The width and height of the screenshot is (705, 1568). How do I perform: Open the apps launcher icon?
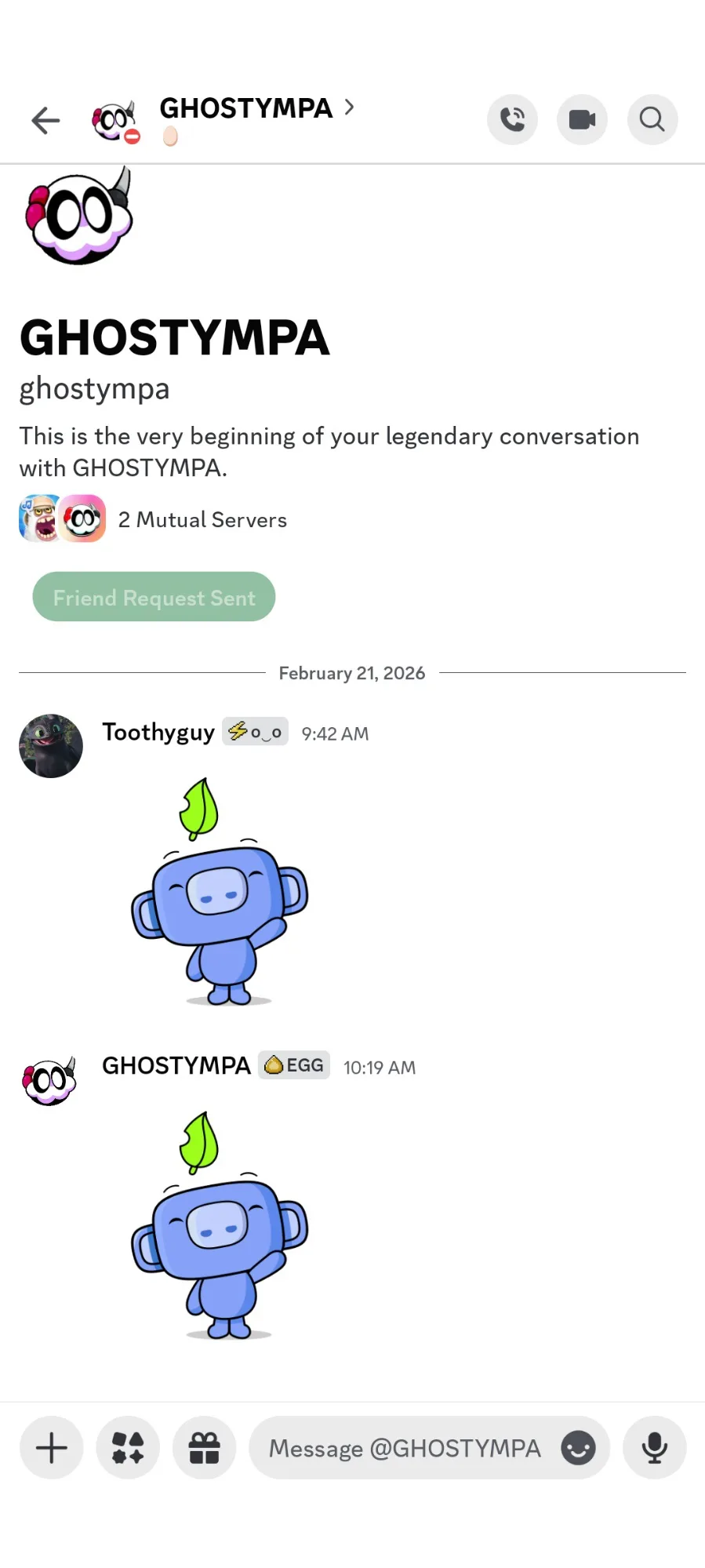pos(128,1447)
